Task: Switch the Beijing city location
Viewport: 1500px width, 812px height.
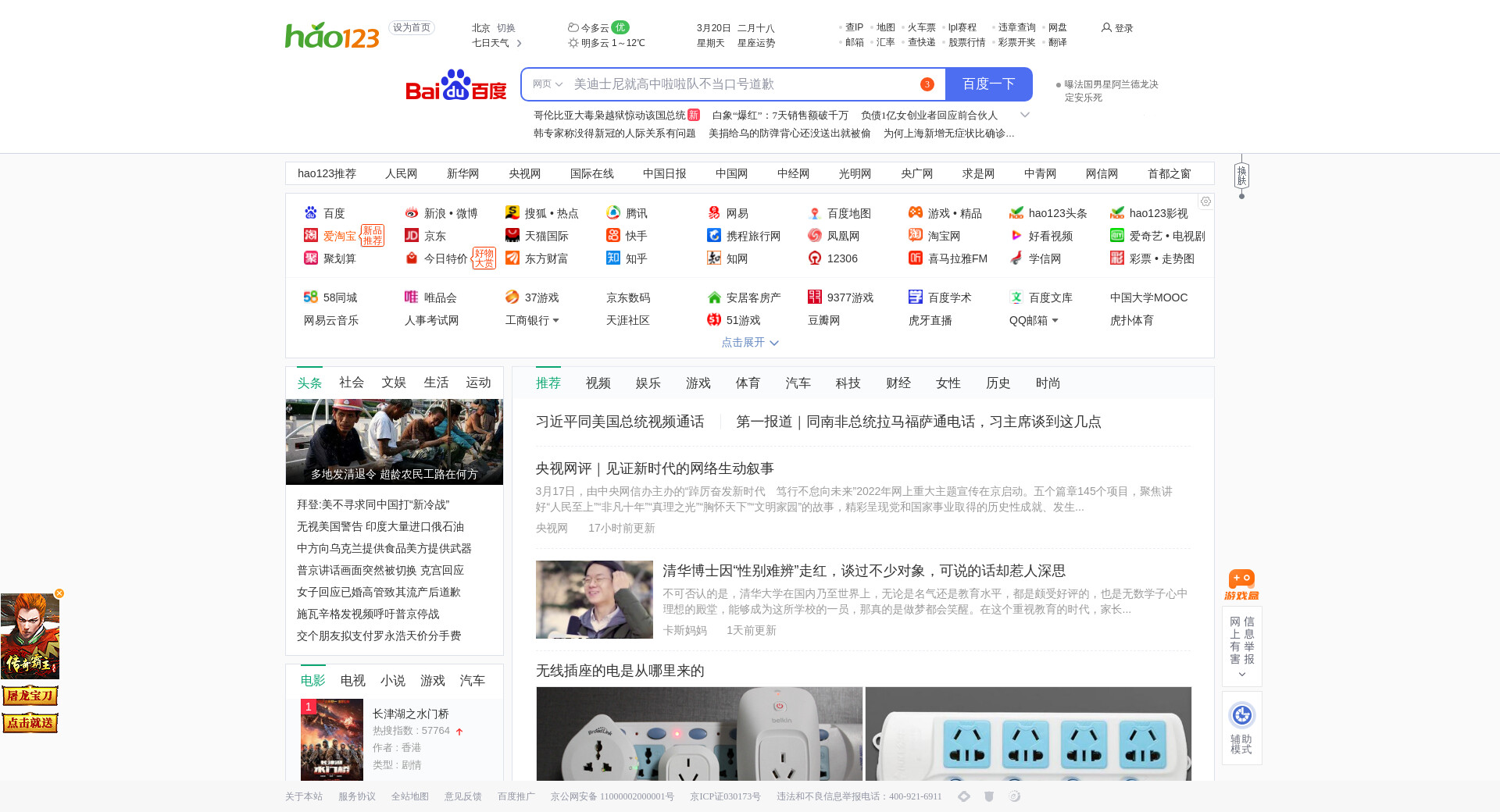Action: [506, 28]
